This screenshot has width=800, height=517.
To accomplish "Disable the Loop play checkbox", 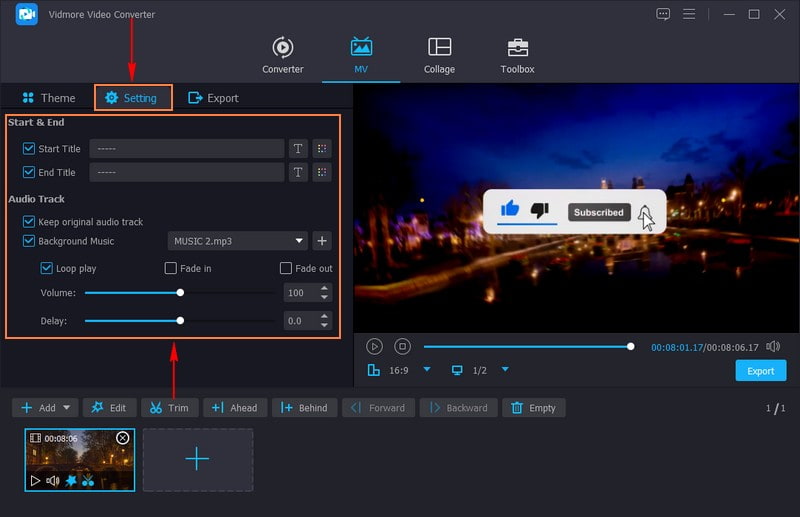I will pyautogui.click(x=47, y=269).
